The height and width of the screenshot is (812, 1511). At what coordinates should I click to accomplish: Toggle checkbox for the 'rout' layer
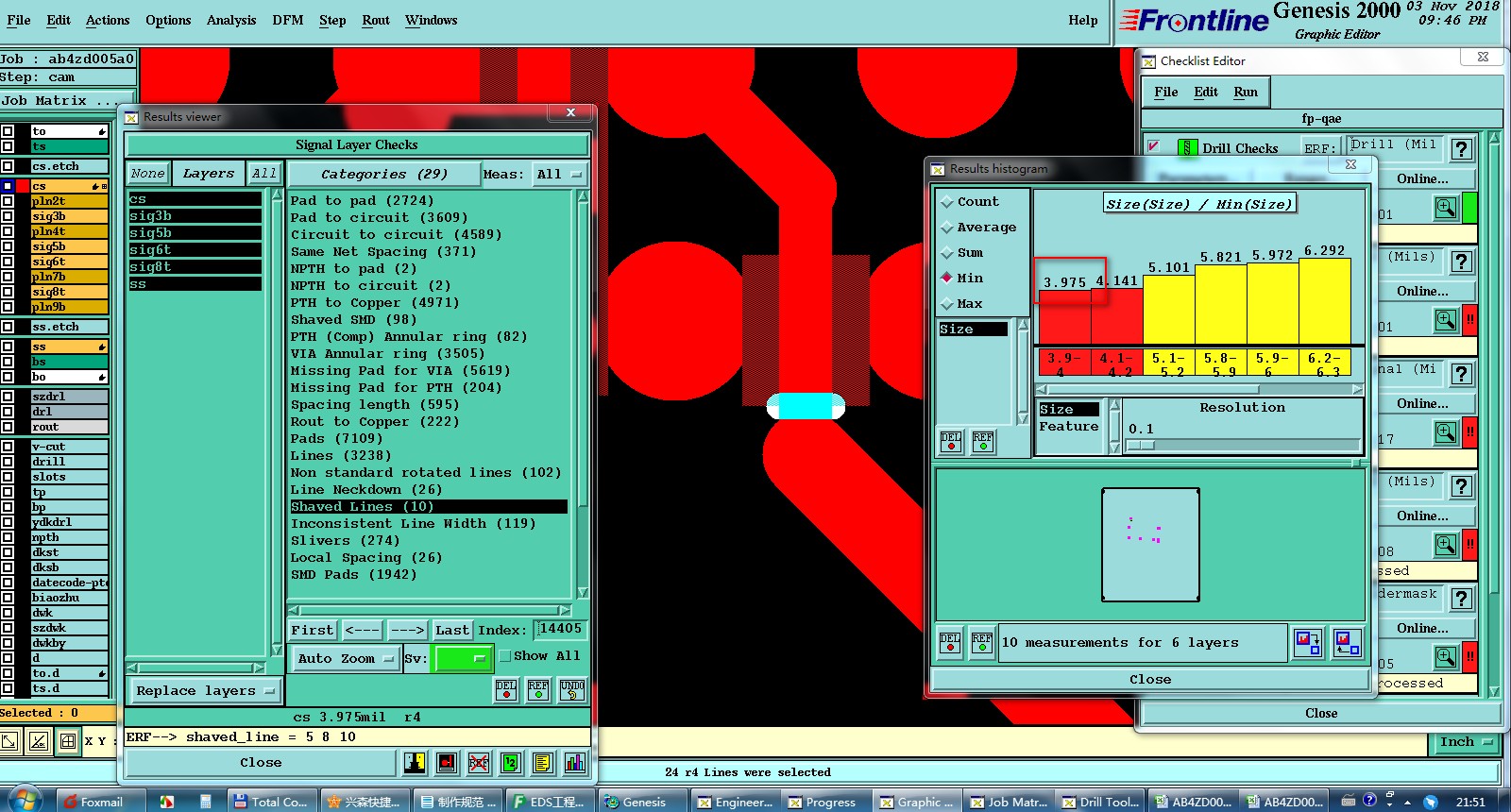coord(8,427)
